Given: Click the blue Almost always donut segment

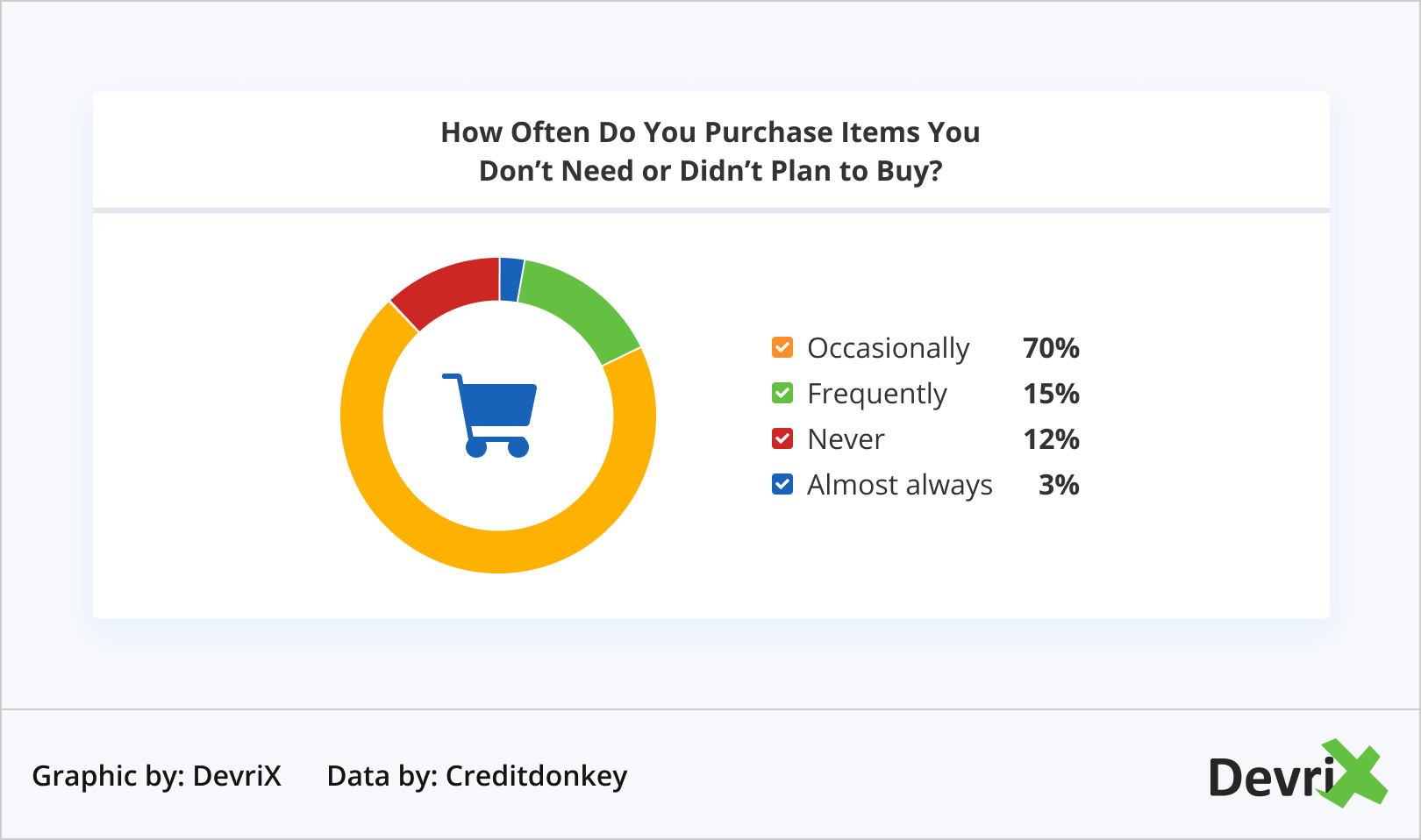Looking at the screenshot, I should [x=511, y=280].
